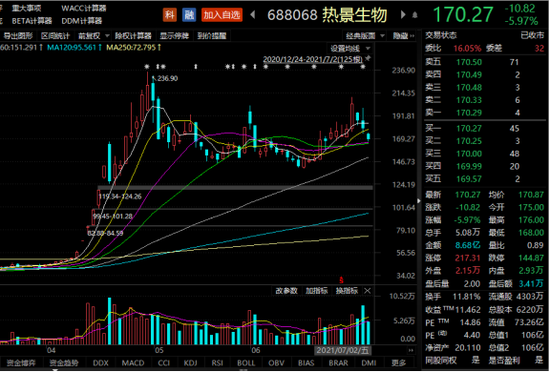Screen dimensions: 550x372
Task: Select the MACD indicator tab
Action: coord(133,363)
